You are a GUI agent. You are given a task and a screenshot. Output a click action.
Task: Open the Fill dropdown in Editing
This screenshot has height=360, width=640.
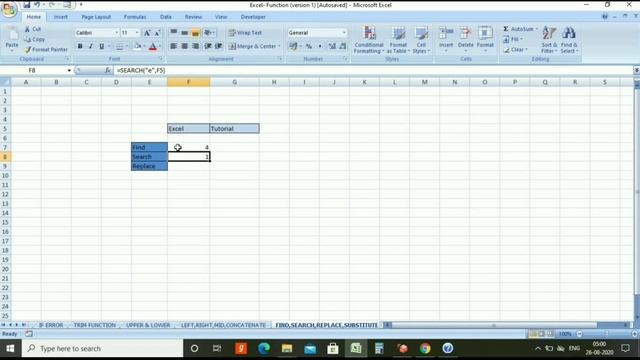513,39
